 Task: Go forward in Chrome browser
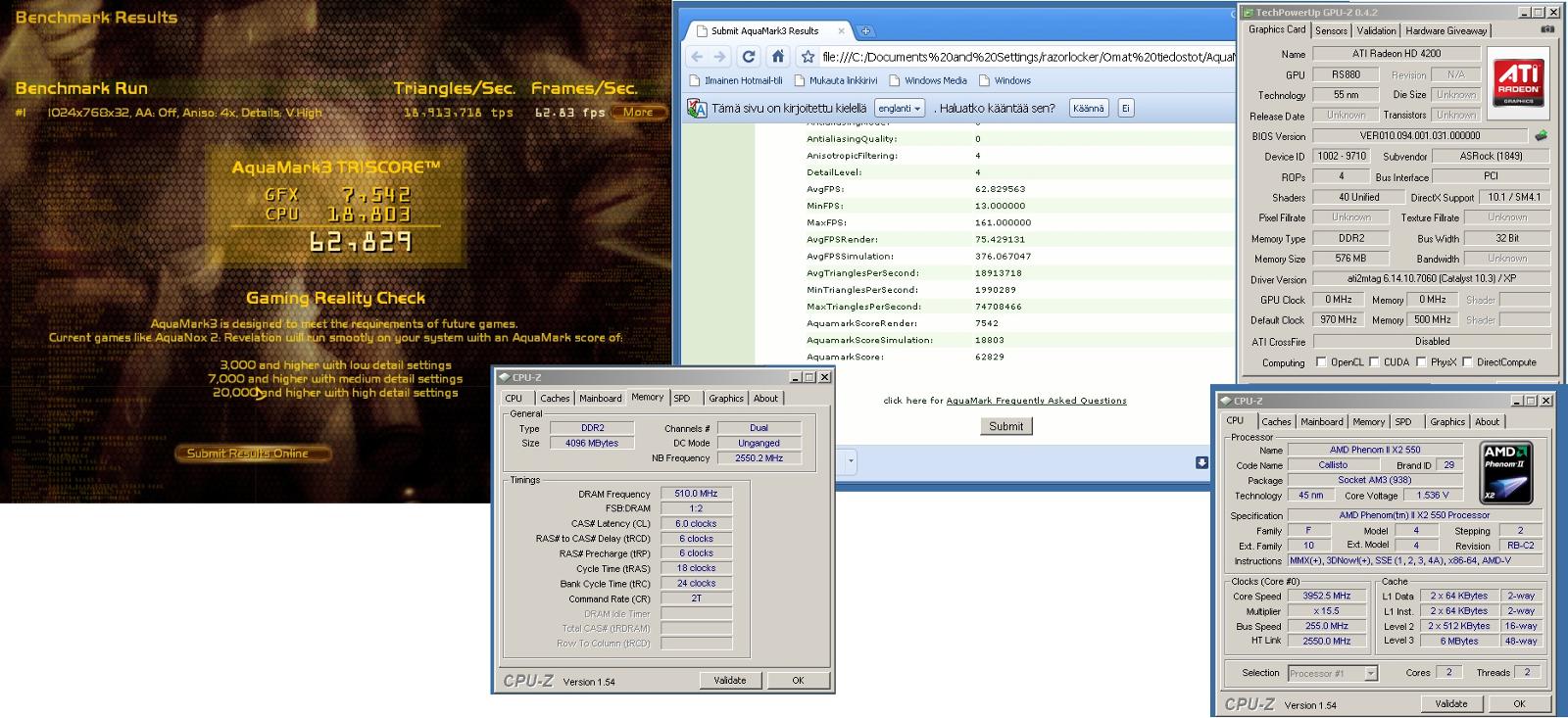(720, 57)
